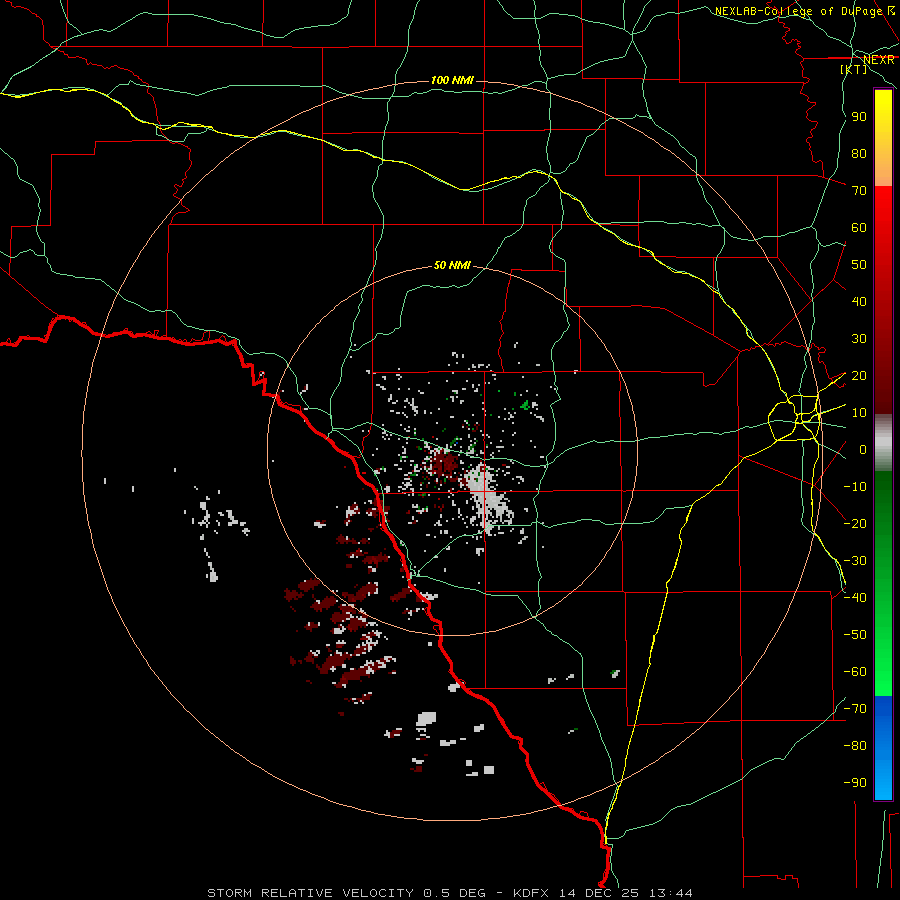
Task: Click the KDFX radar site identifier
Action: tap(530, 893)
